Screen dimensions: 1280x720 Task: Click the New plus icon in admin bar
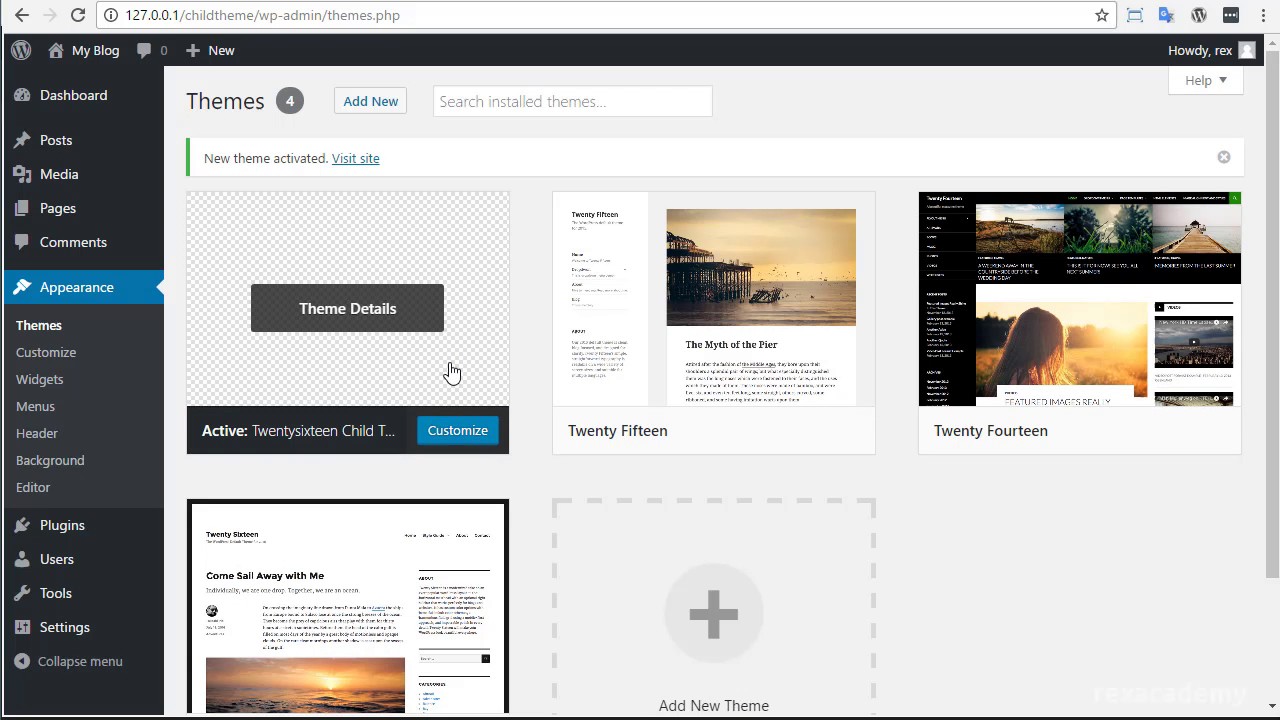pos(193,50)
